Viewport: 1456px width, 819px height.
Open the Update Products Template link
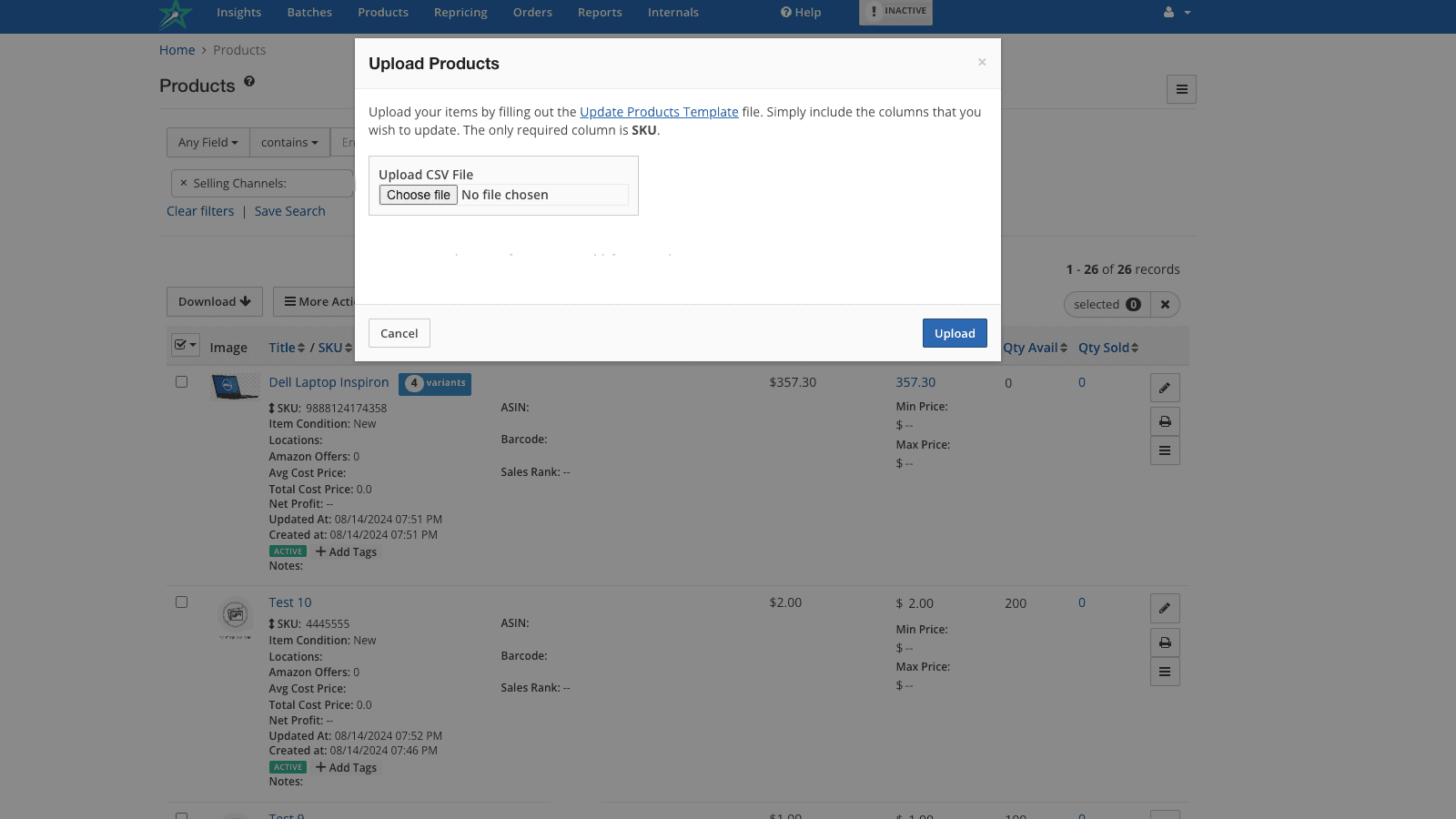click(x=659, y=112)
